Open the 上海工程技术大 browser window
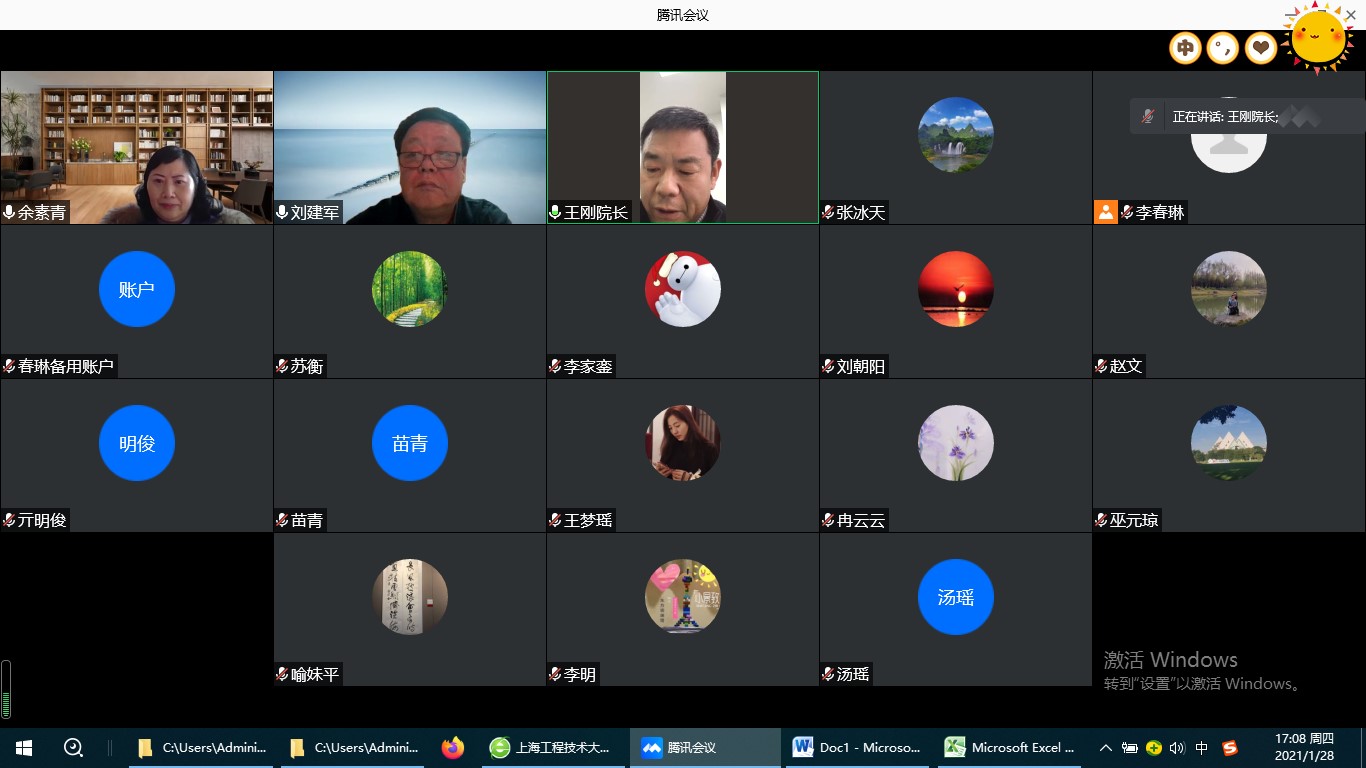 click(x=551, y=747)
